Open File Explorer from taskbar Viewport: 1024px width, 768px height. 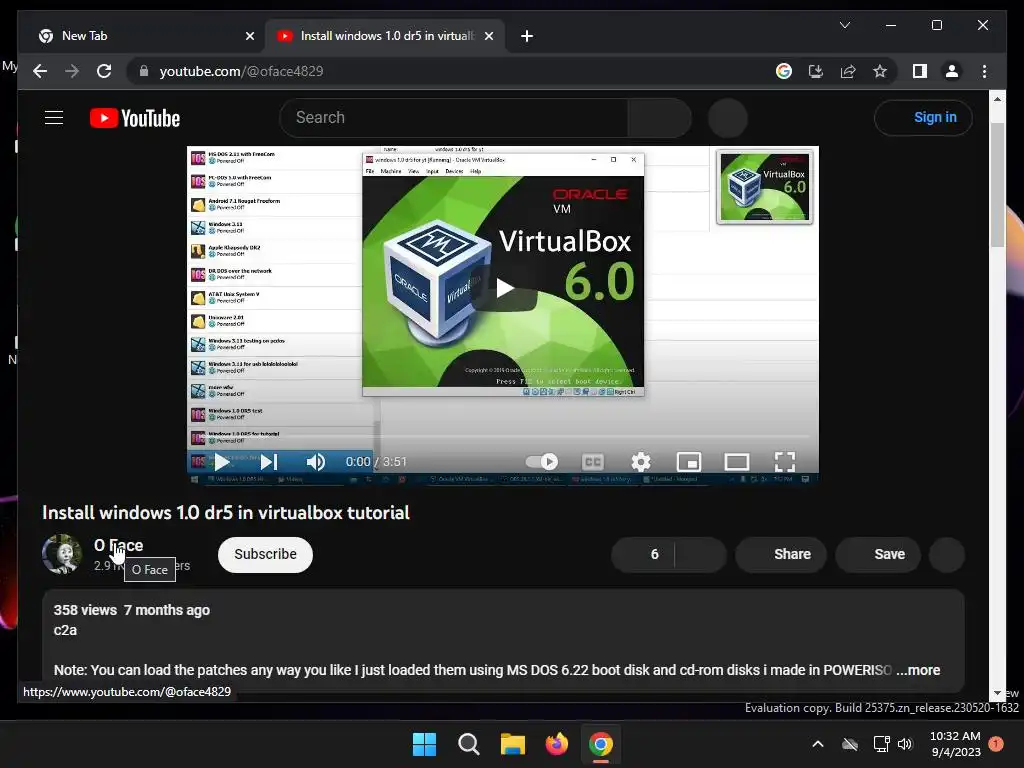pos(513,744)
